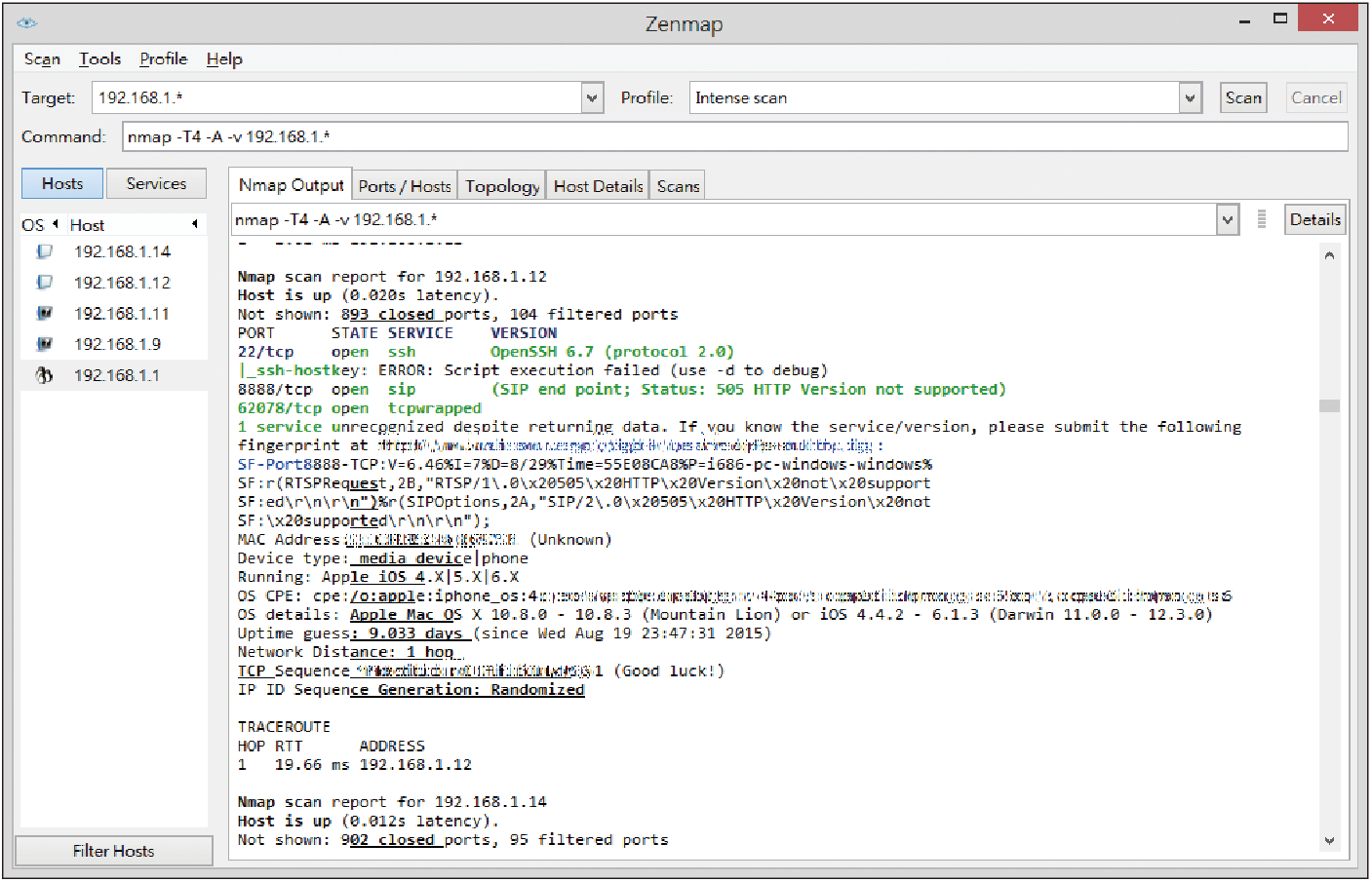Click the Cancel button
The width and height of the screenshot is (1372, 882).
(x=1316, y=97)
